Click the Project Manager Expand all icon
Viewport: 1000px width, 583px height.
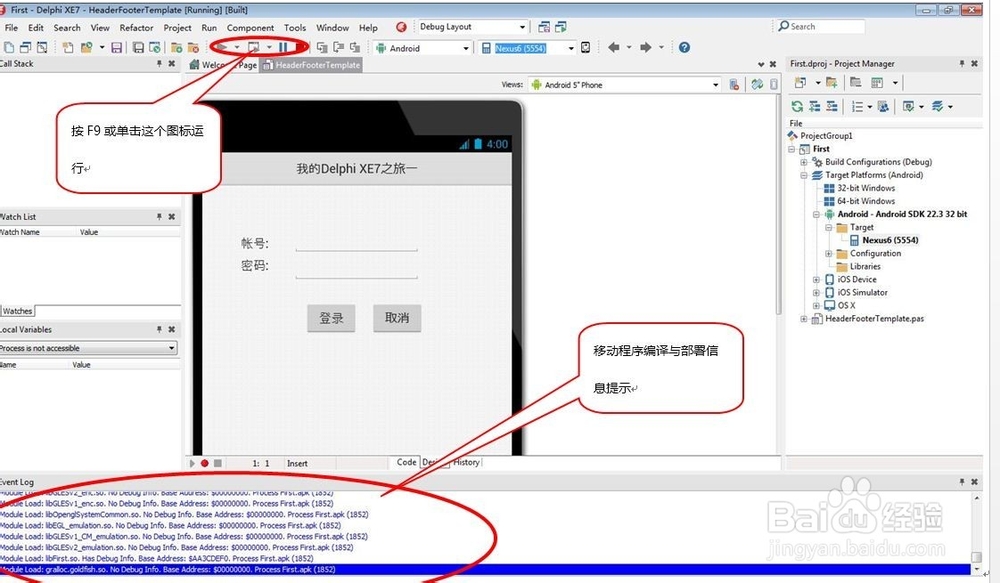[x=814, y=107]
